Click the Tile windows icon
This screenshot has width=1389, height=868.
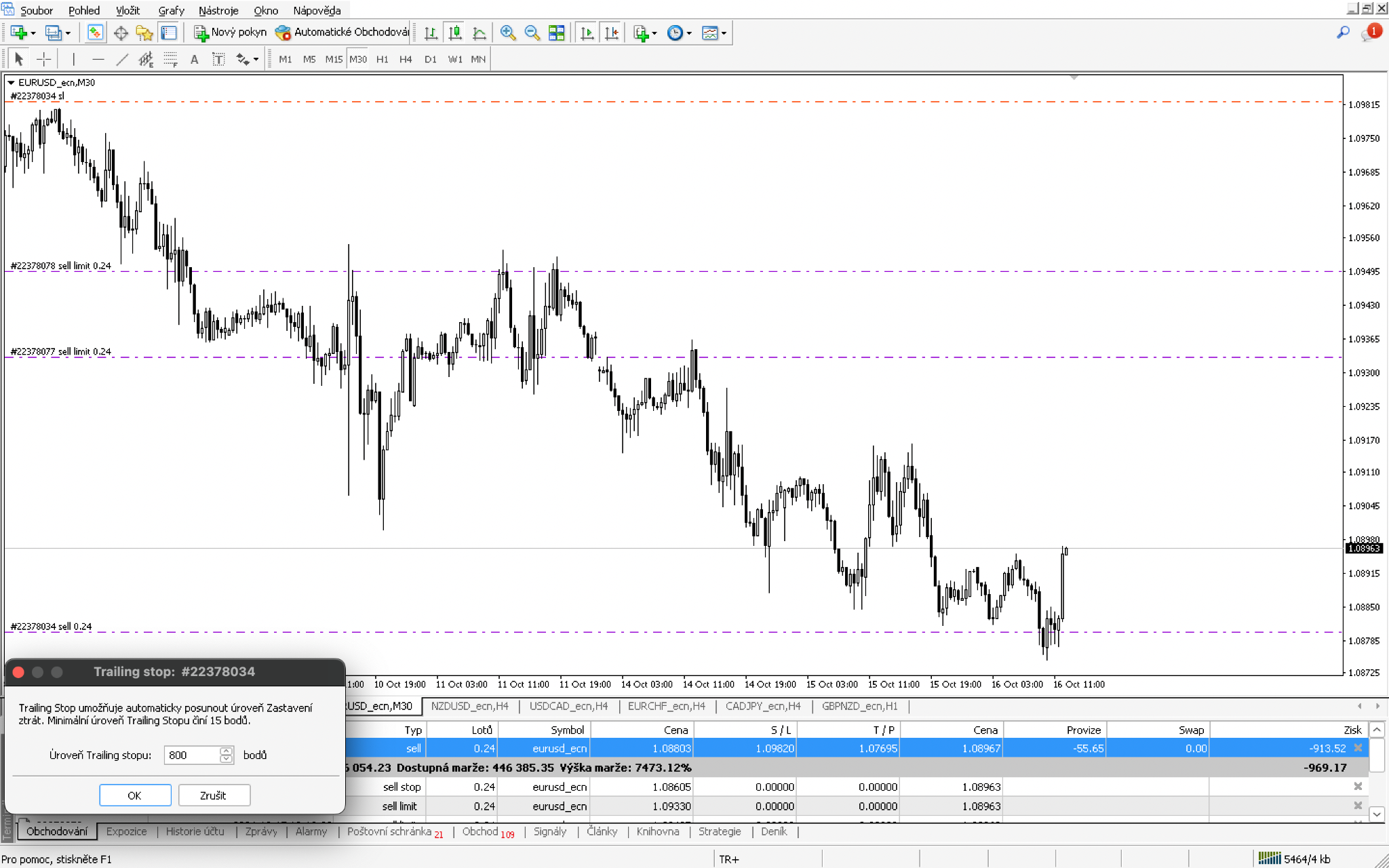coord(556,33)
